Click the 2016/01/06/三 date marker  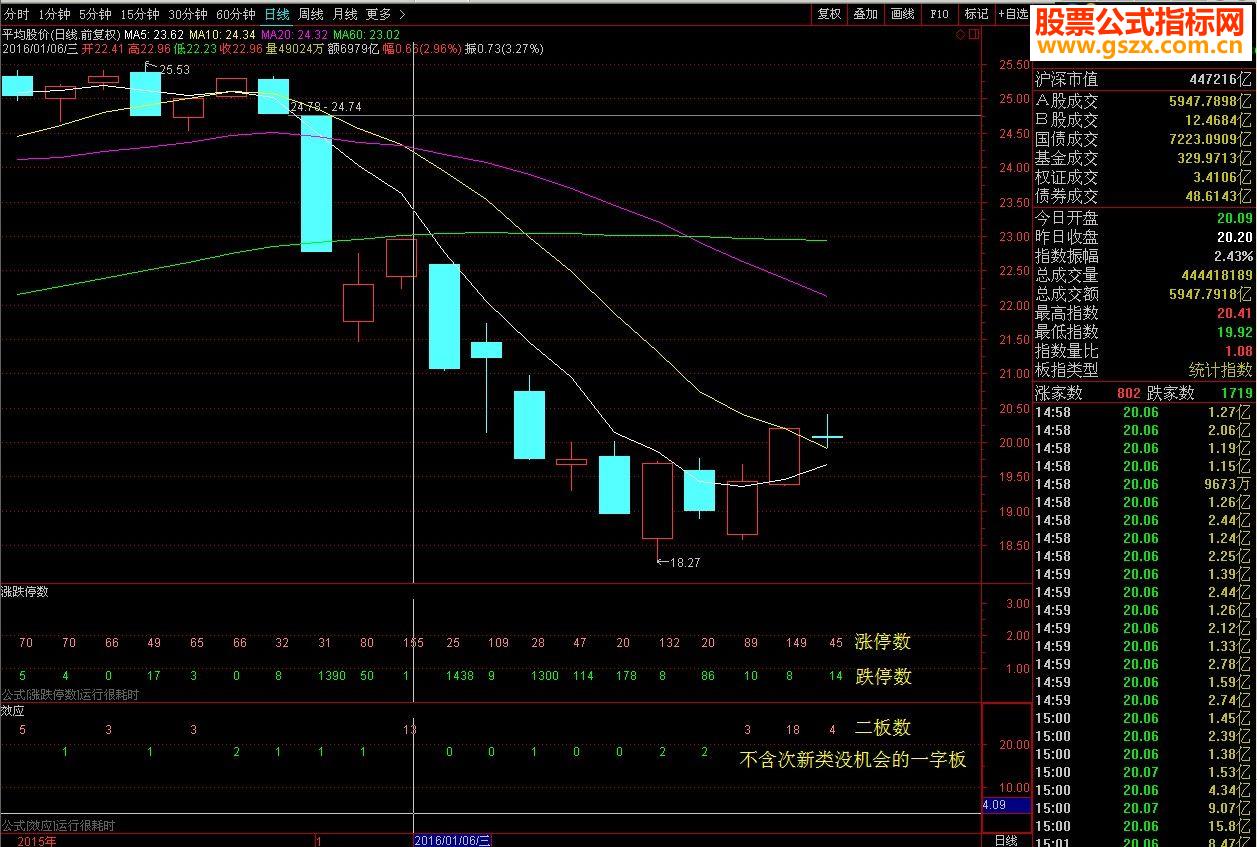tap(453, 841)
